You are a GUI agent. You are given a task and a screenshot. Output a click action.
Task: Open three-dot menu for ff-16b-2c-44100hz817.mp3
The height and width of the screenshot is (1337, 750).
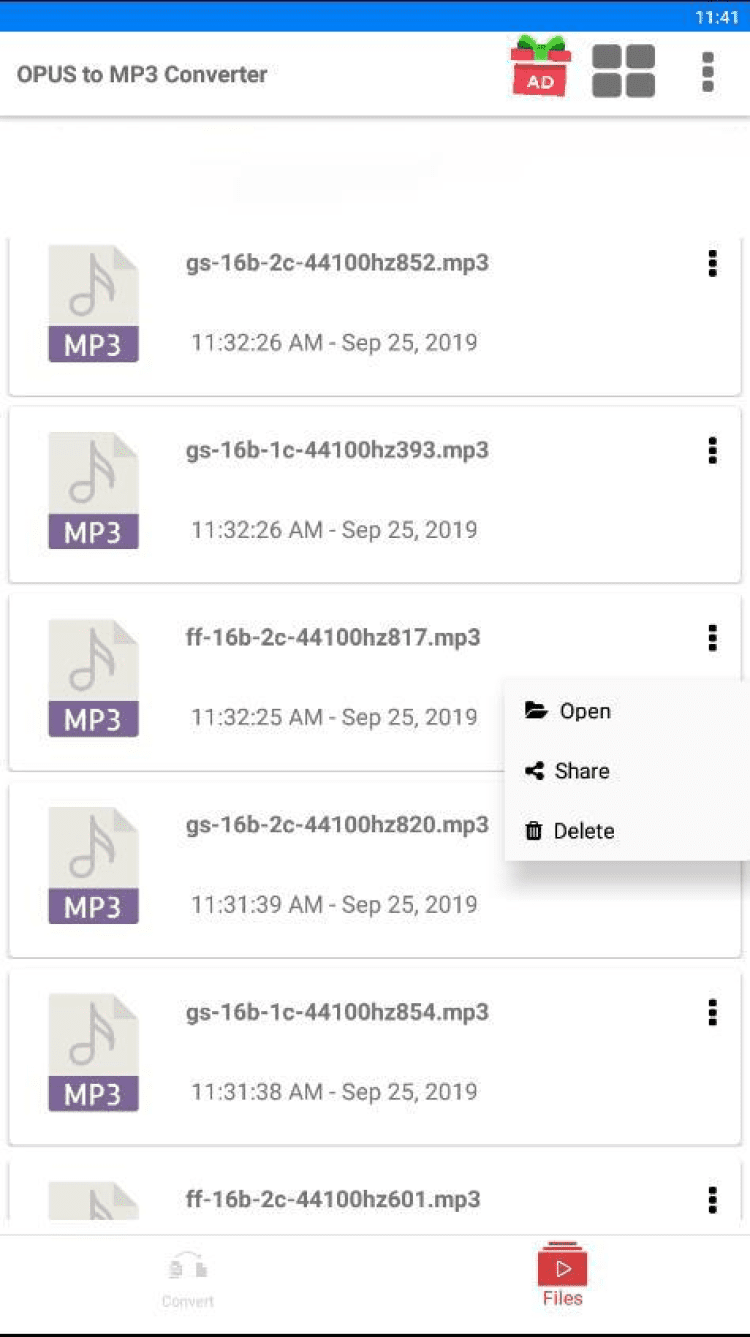point(712,638)
